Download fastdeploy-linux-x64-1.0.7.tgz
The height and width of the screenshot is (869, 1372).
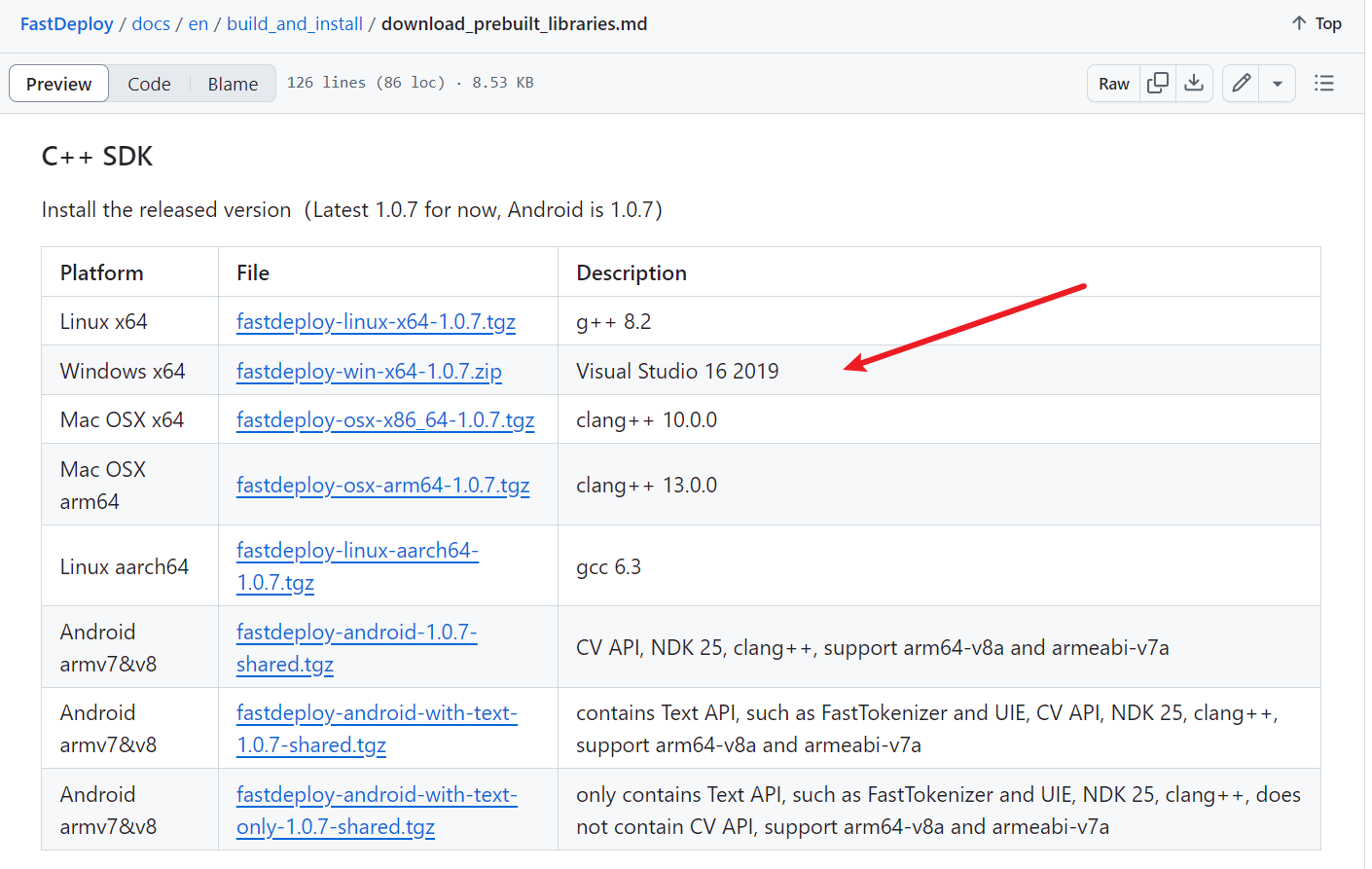coord(376,321)
